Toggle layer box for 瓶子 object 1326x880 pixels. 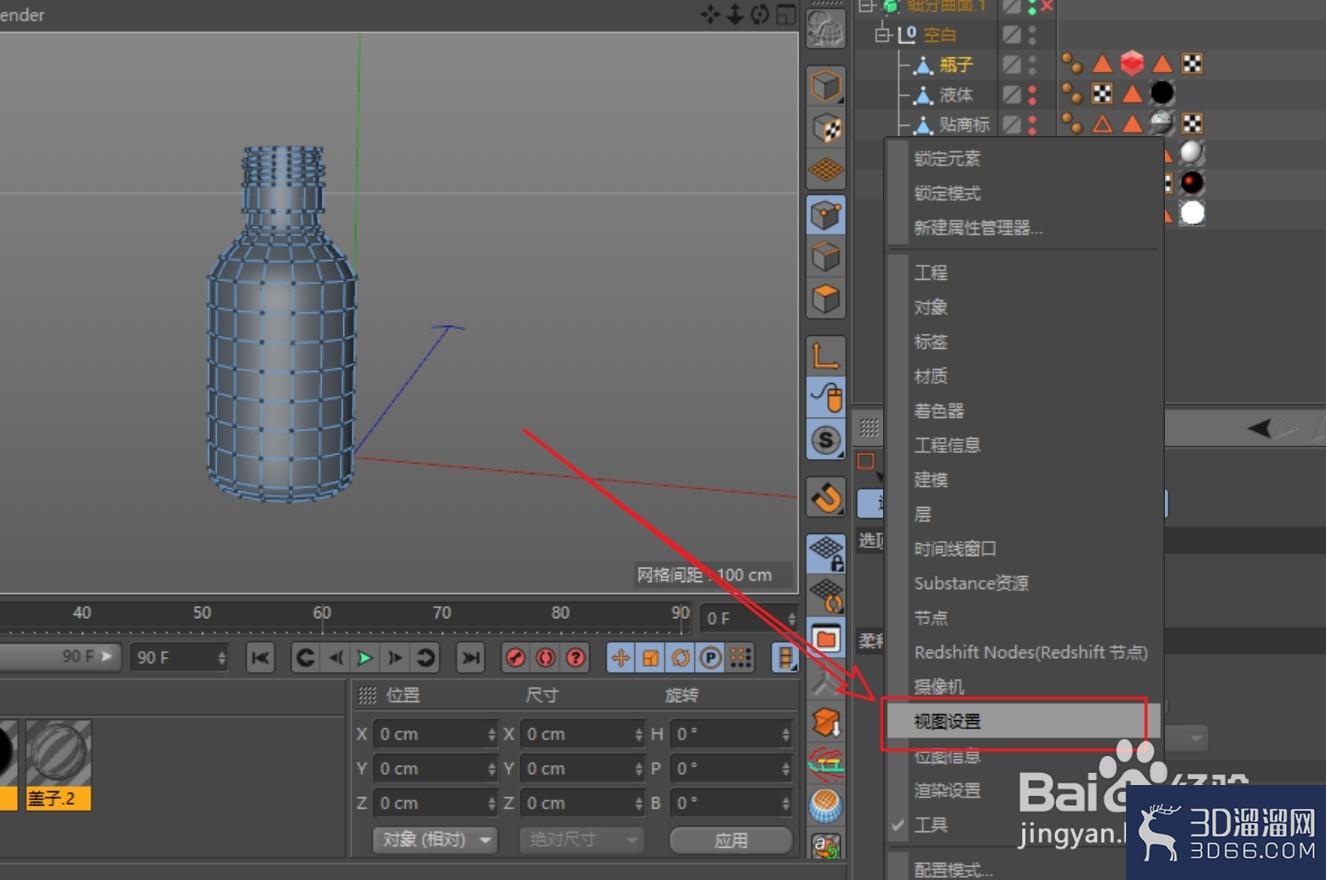[1012, 64]
